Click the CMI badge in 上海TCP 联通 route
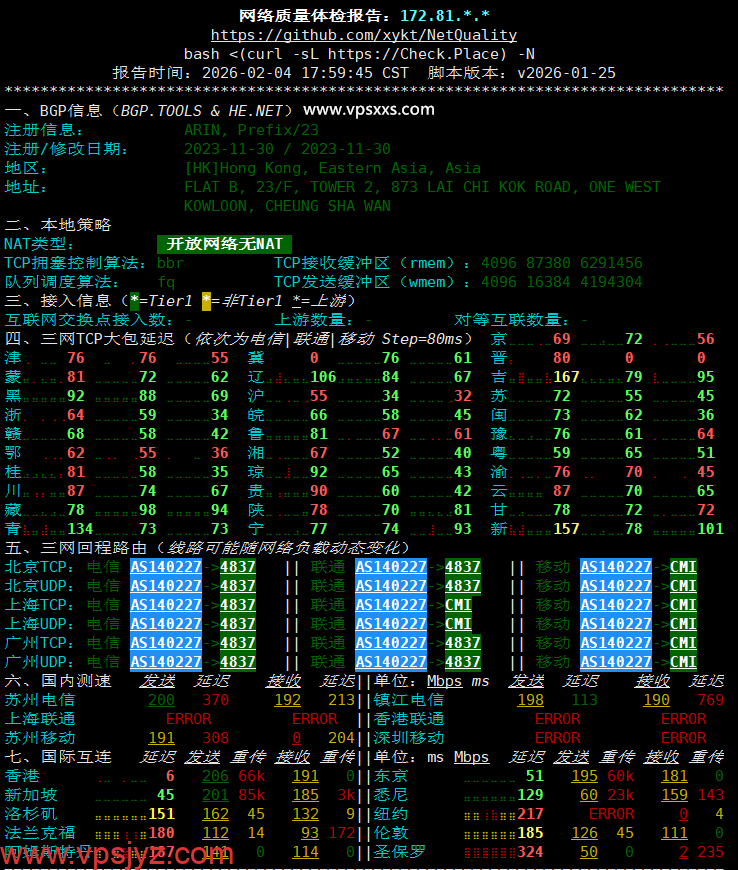Viewport: 738px width, 870px height. (x=459, y=605)
